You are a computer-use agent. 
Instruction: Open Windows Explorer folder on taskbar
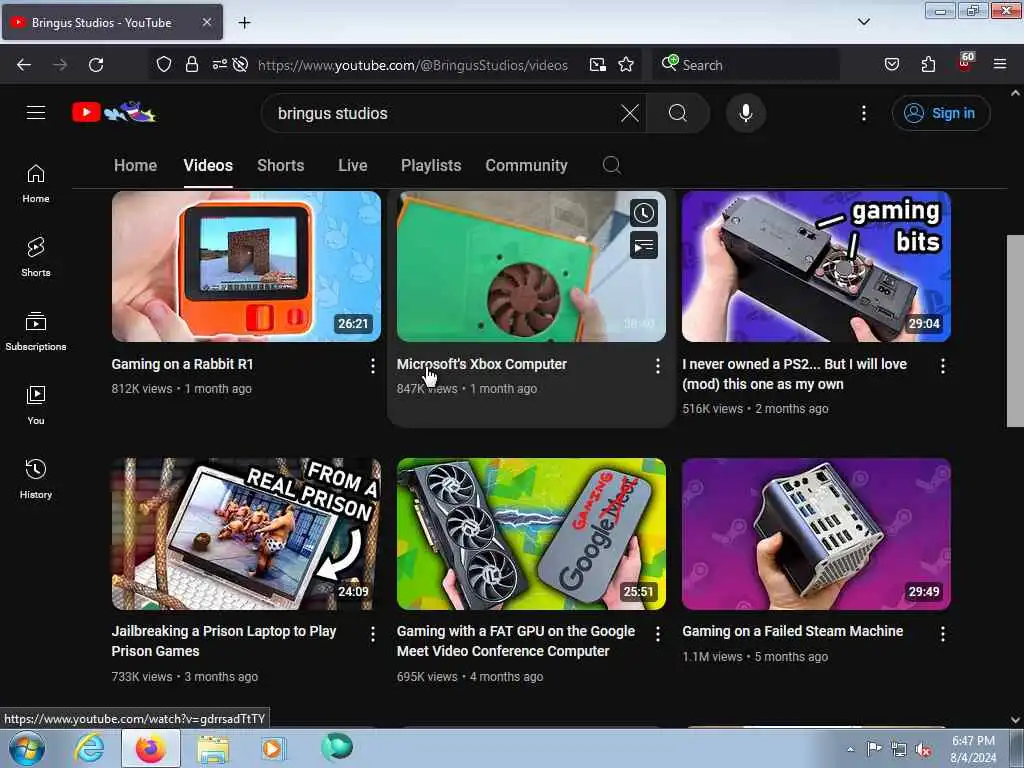click(x=213, y=748)
